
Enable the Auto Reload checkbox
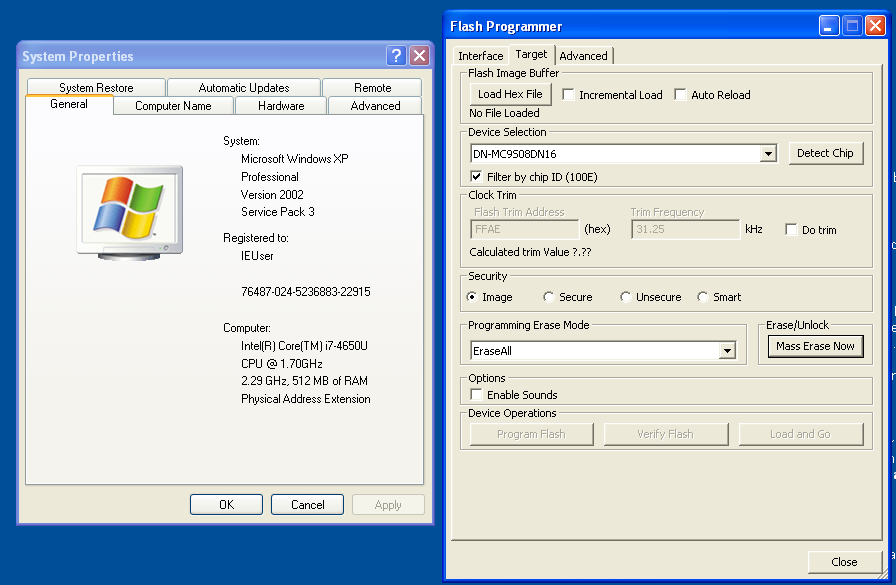coord(680,94)
